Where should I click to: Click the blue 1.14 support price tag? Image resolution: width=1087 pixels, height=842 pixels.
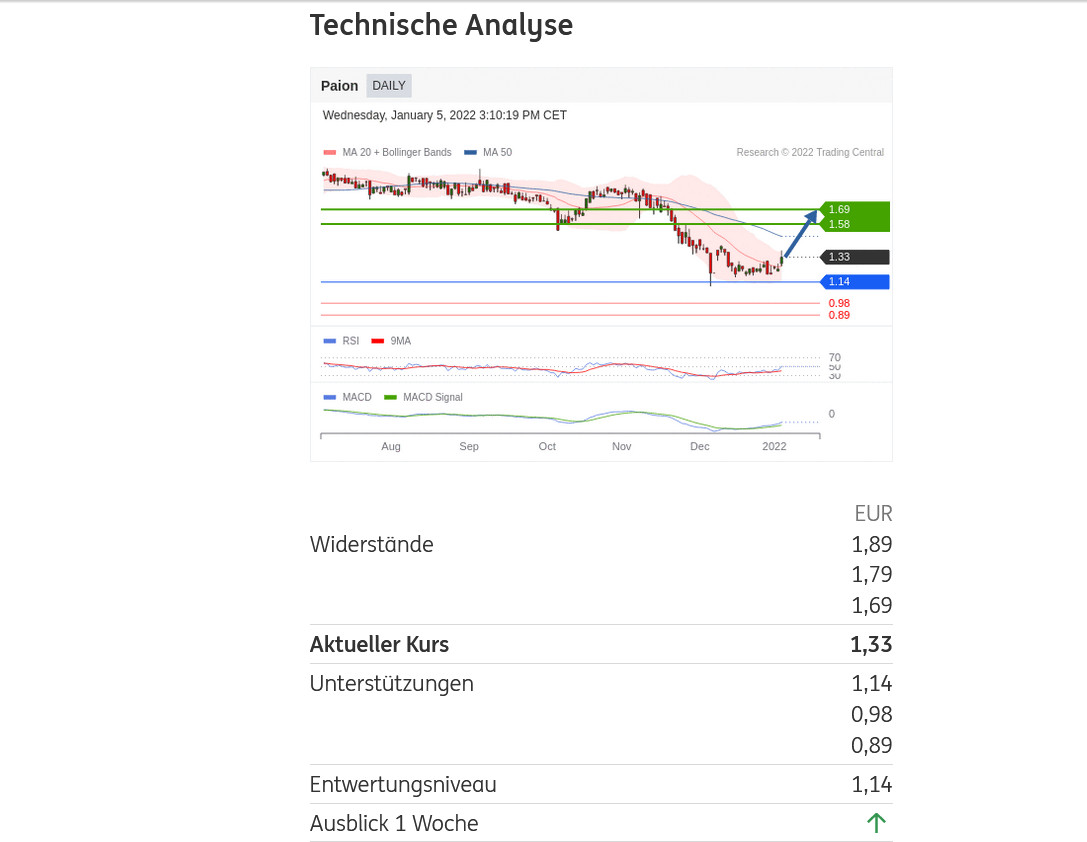pos(855,282)
